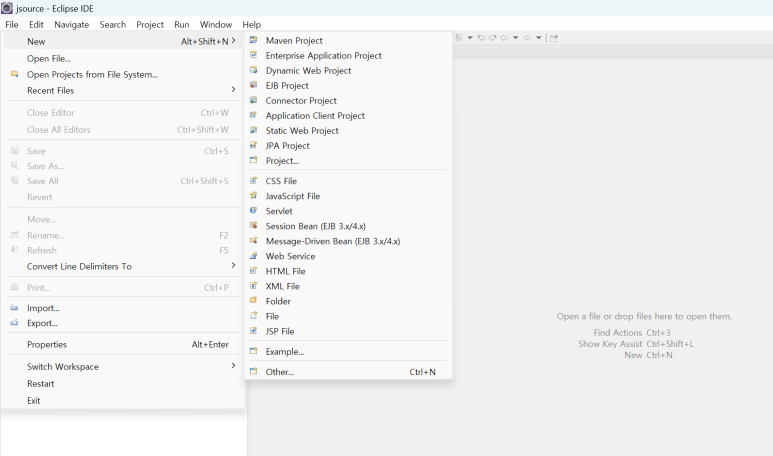773x456 pixels.
Task: Open the Project menu
Action: 150,25
